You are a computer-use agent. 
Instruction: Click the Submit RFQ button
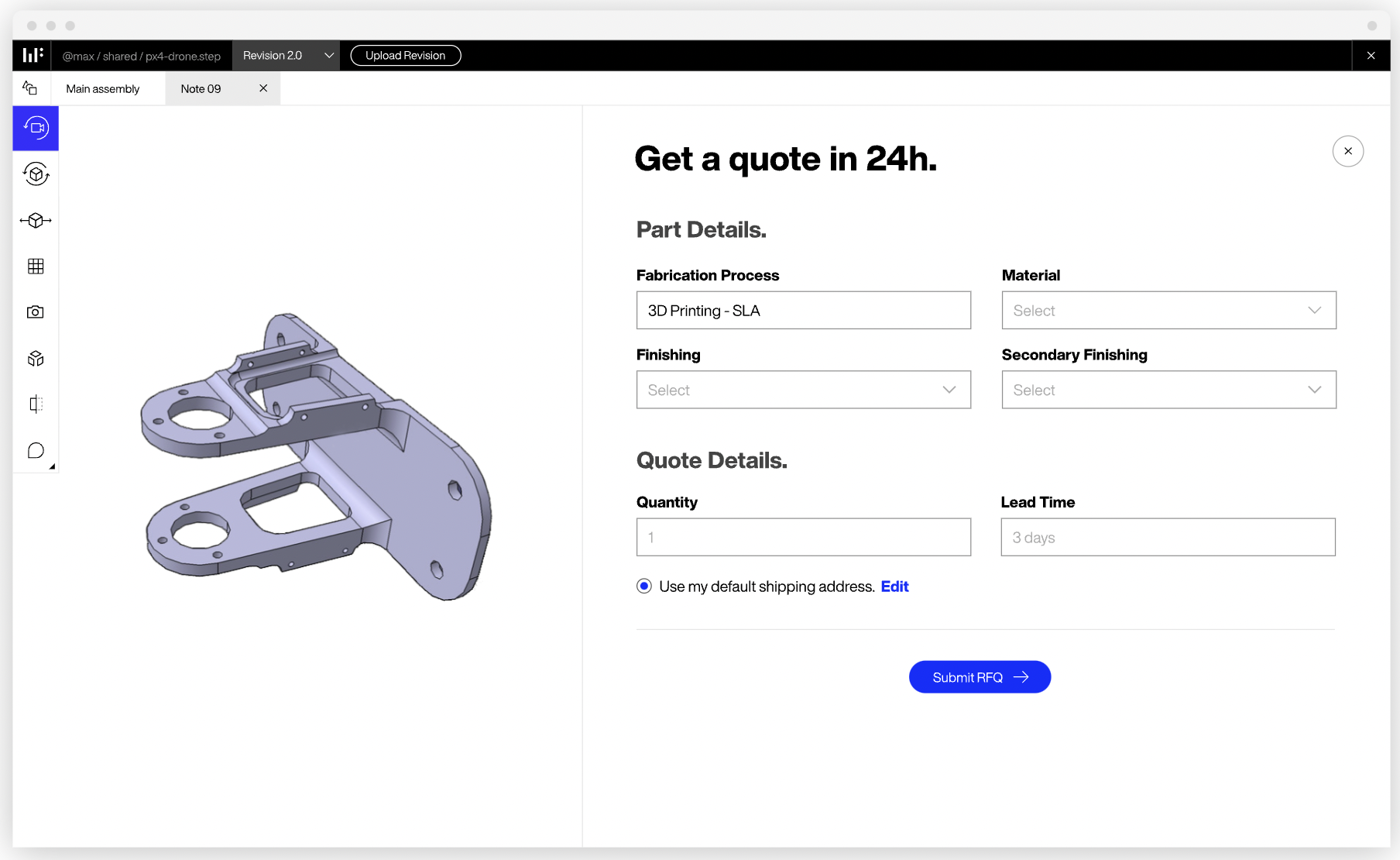[x=979, y=676]
